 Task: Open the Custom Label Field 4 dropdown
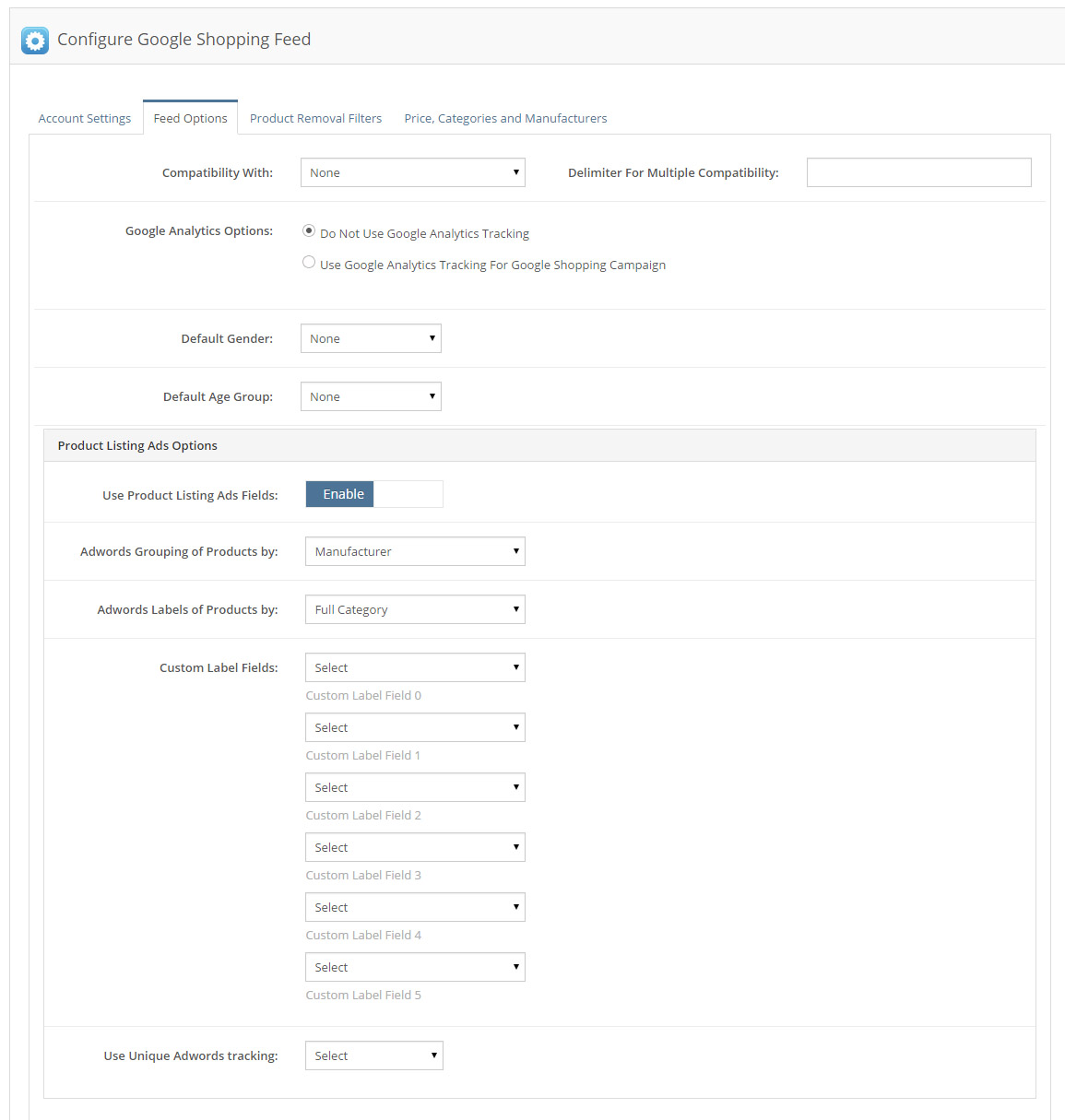(415, 907)
